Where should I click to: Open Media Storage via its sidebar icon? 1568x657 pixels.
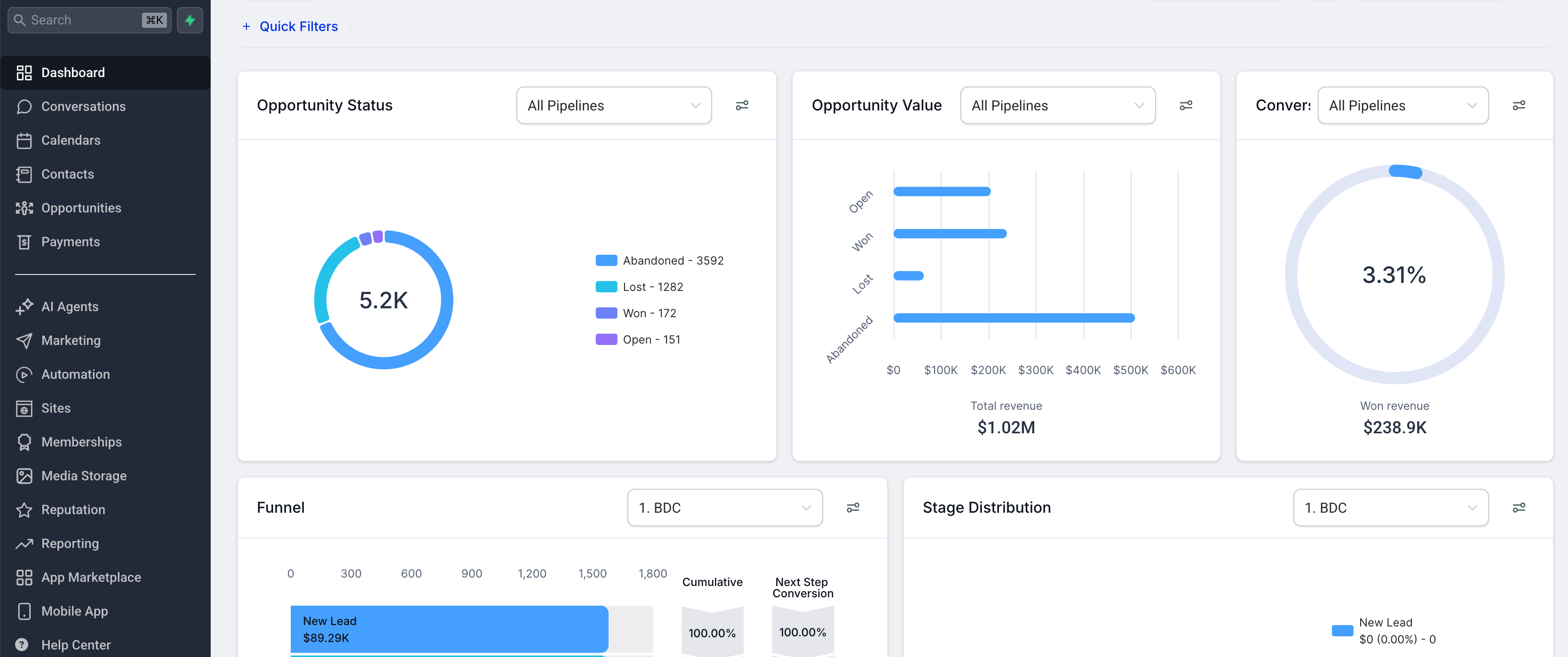[x=24, y=476]
